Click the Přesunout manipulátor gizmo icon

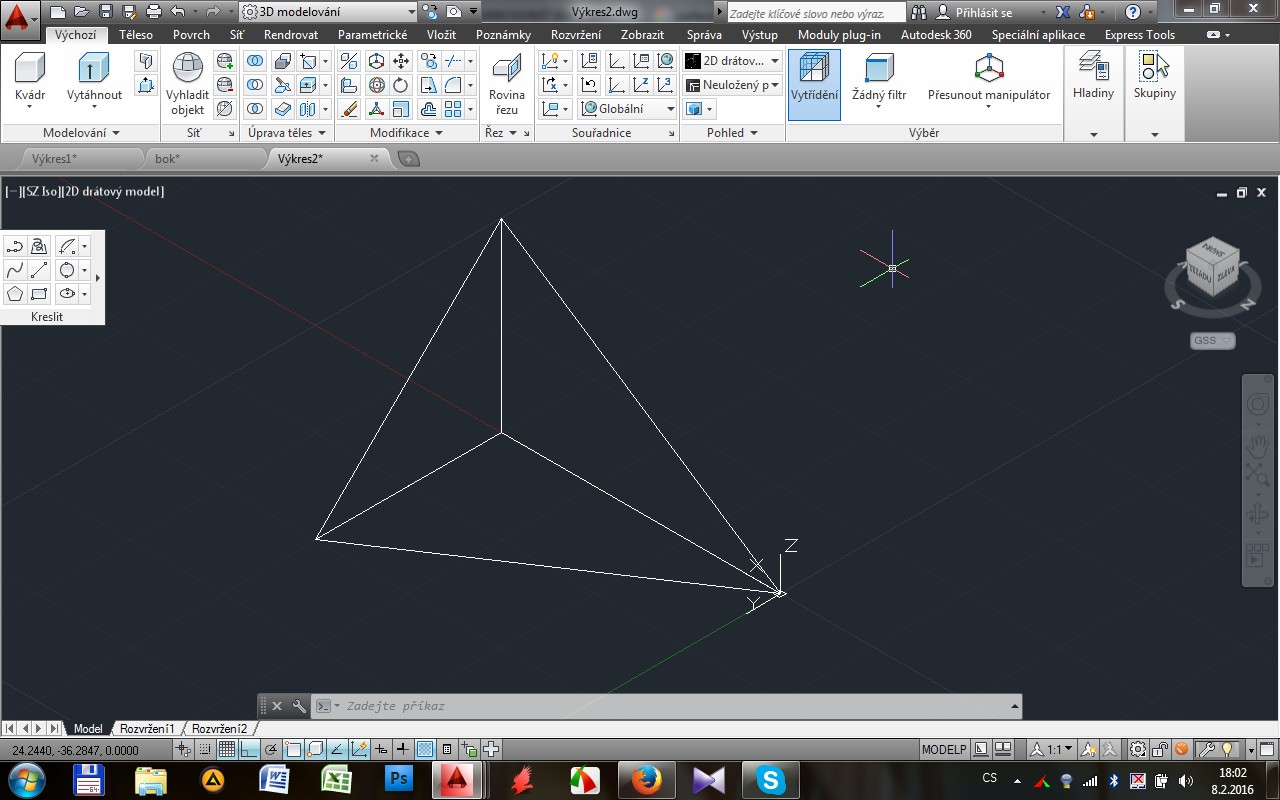pos(988,75)
